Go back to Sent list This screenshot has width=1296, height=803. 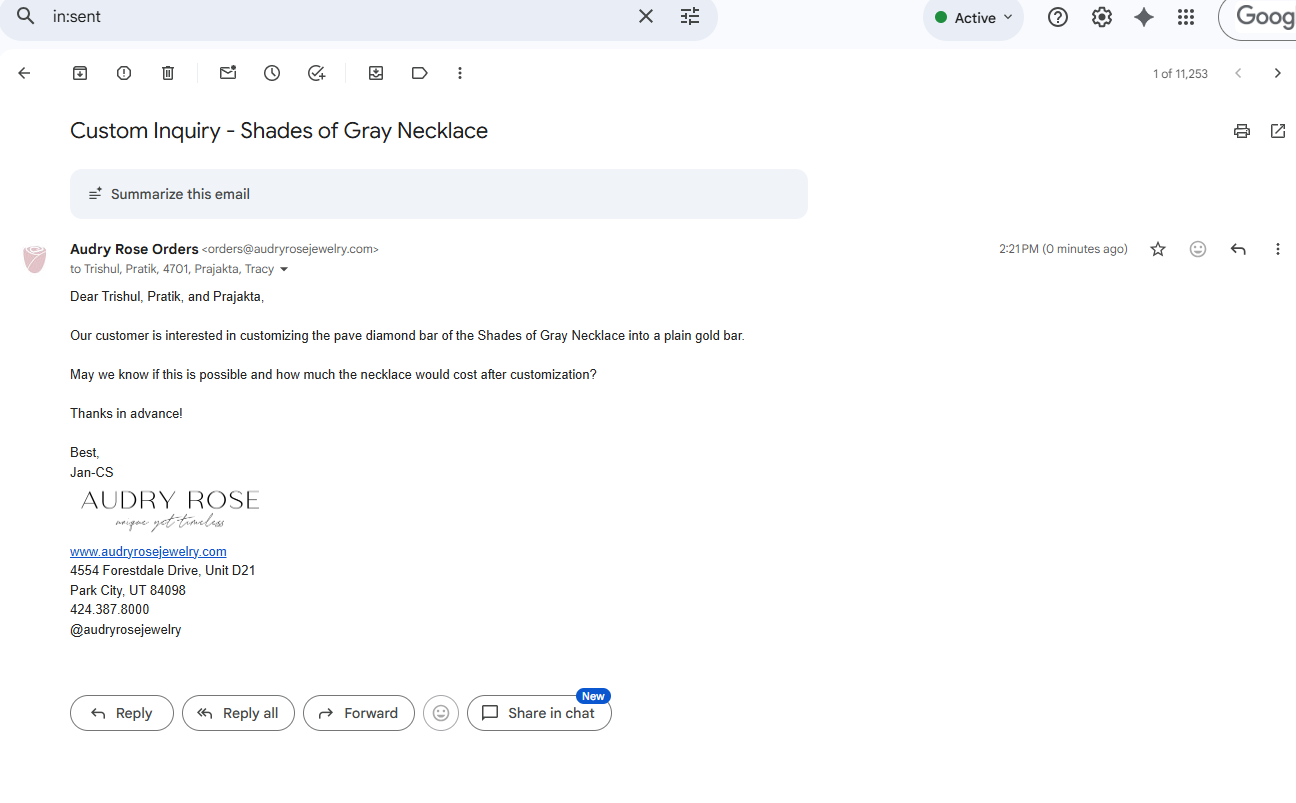[25, 73]
